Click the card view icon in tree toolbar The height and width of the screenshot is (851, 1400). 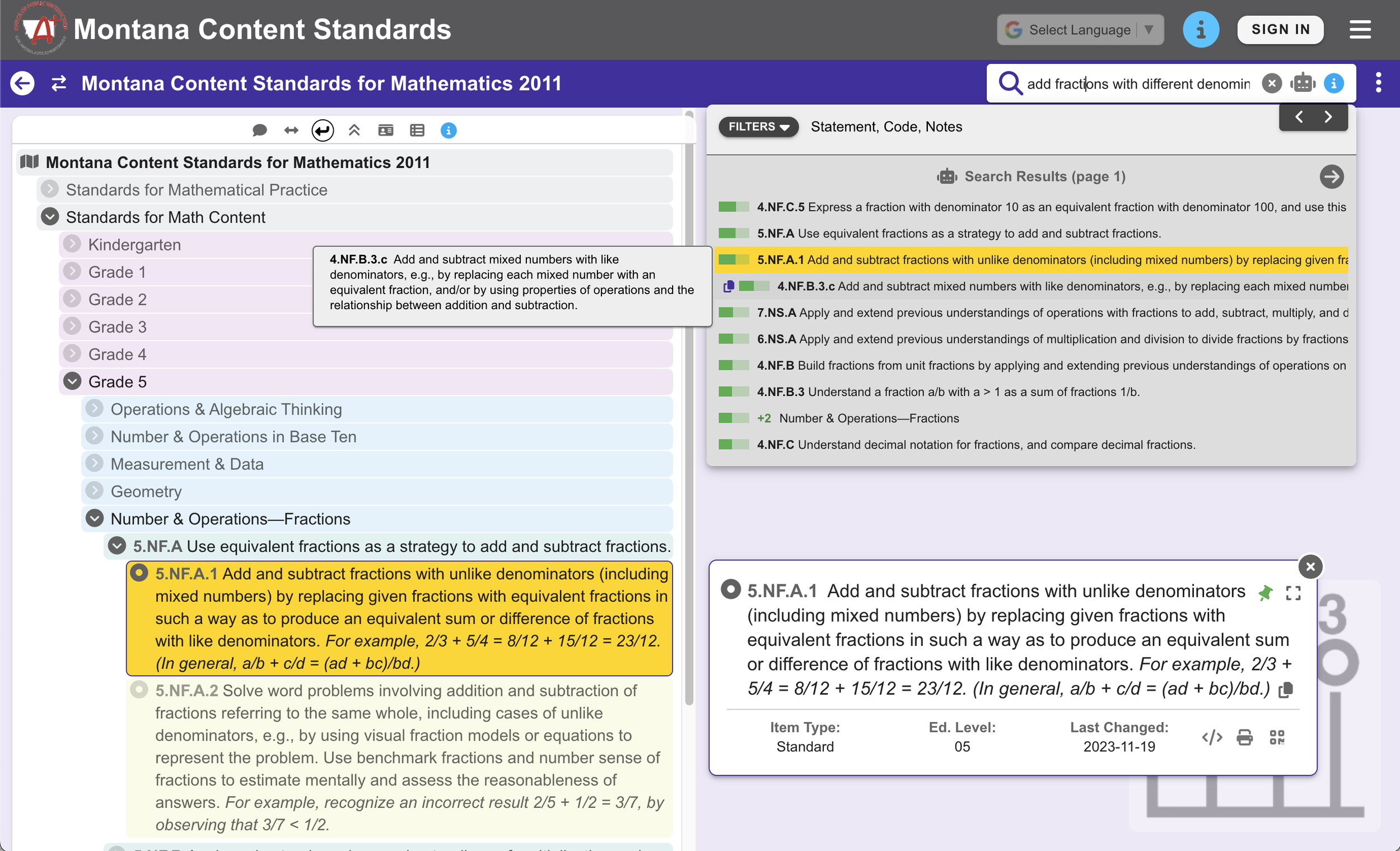coord(386,131)
